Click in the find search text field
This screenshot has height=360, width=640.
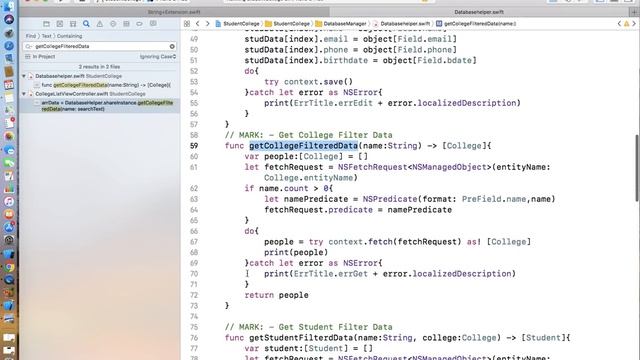[100, 47]
